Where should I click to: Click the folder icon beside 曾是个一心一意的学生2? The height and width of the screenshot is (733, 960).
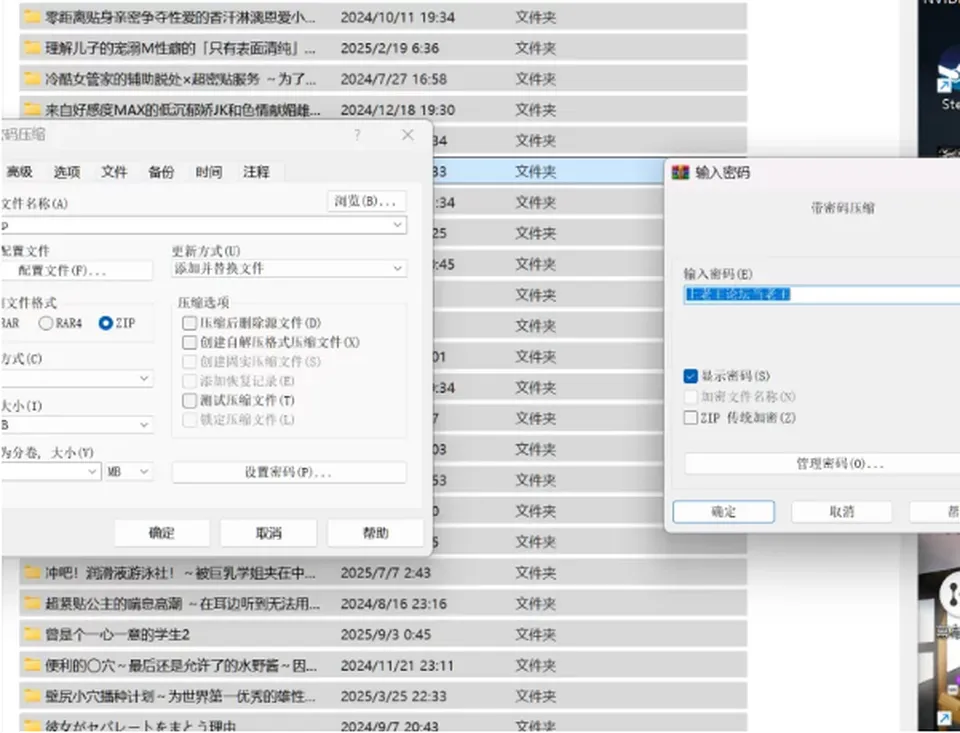tap(31, 634)
